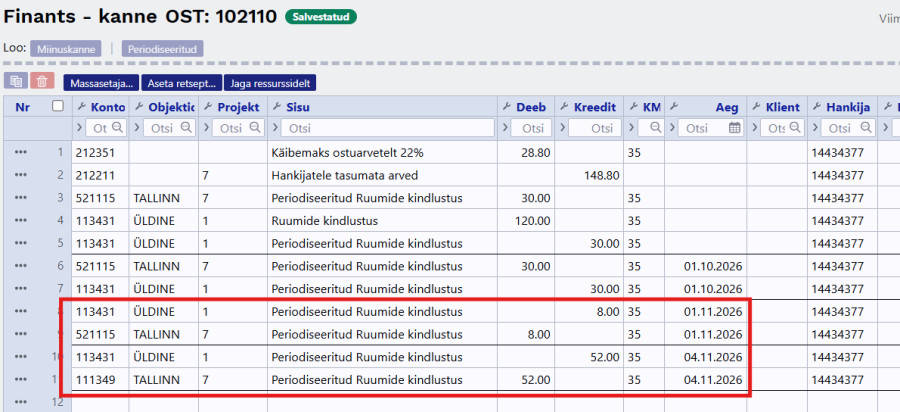Sort by the Kreedit column header

595,107
